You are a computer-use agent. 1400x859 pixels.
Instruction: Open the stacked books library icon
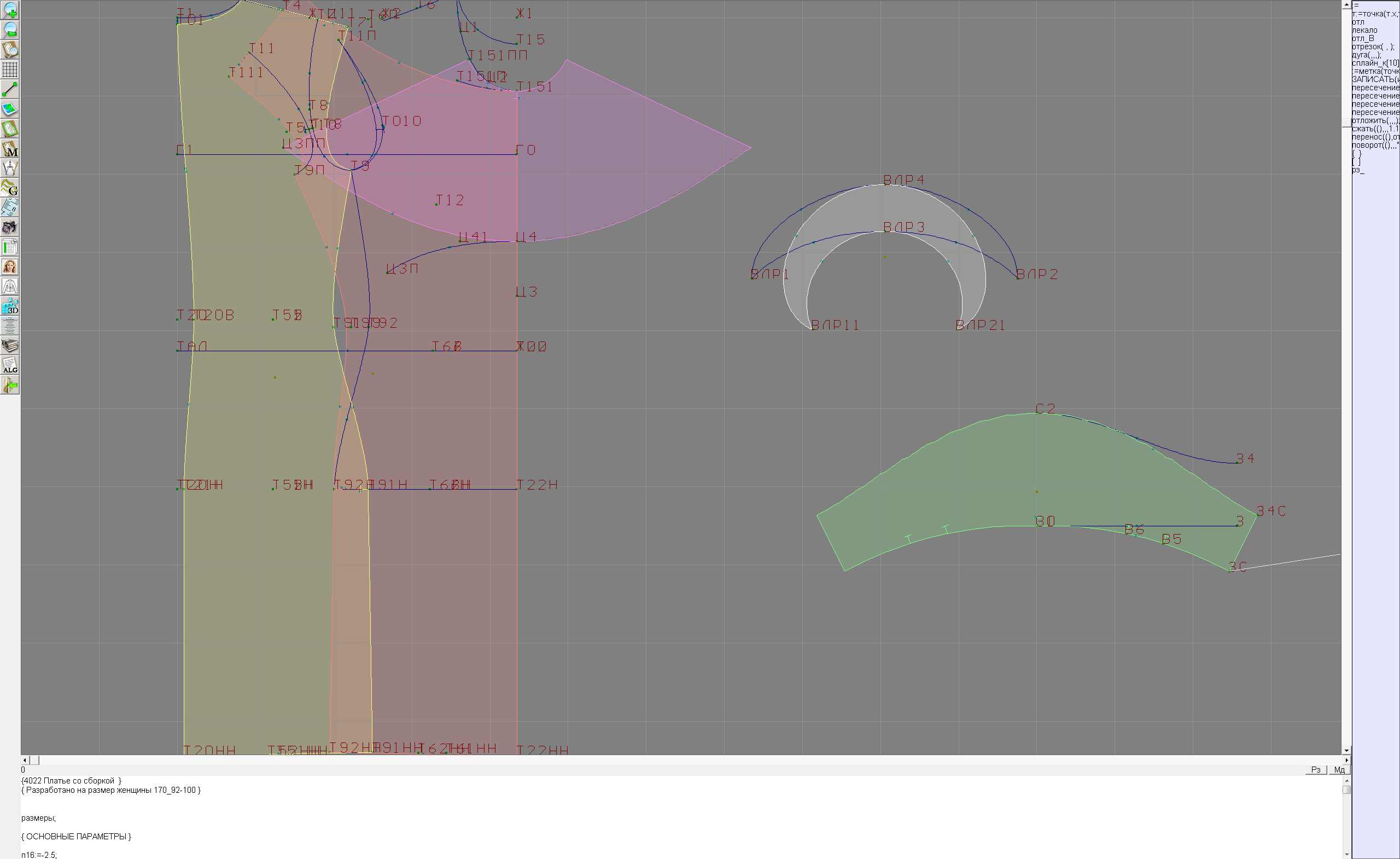(10, 346)
